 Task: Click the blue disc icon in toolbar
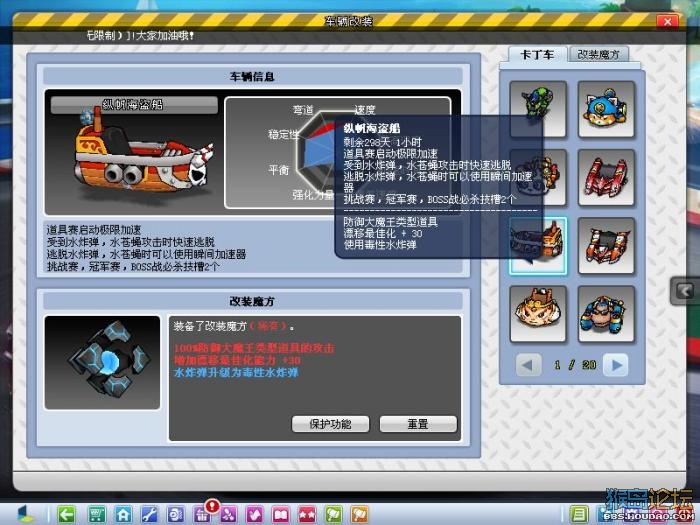coord(175,515)
